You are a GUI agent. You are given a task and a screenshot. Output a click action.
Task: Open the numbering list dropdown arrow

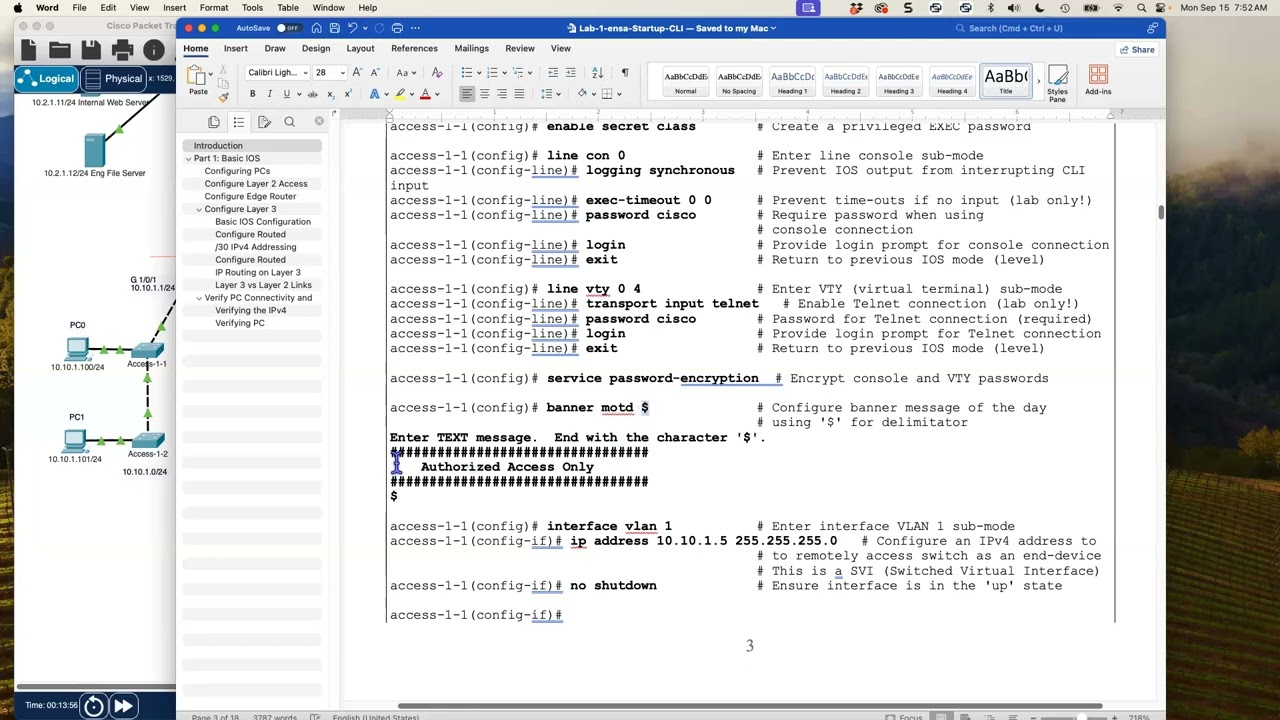coord(504,73)
